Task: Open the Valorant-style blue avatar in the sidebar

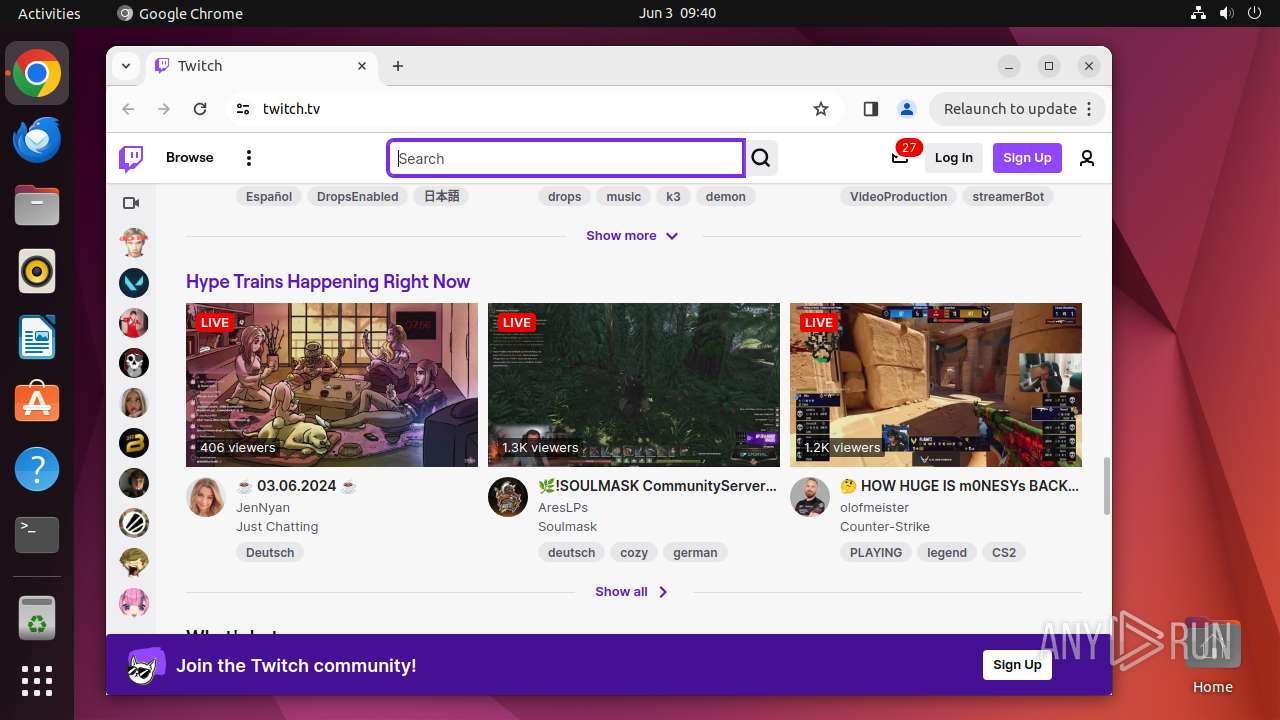Action: point(134,283)
